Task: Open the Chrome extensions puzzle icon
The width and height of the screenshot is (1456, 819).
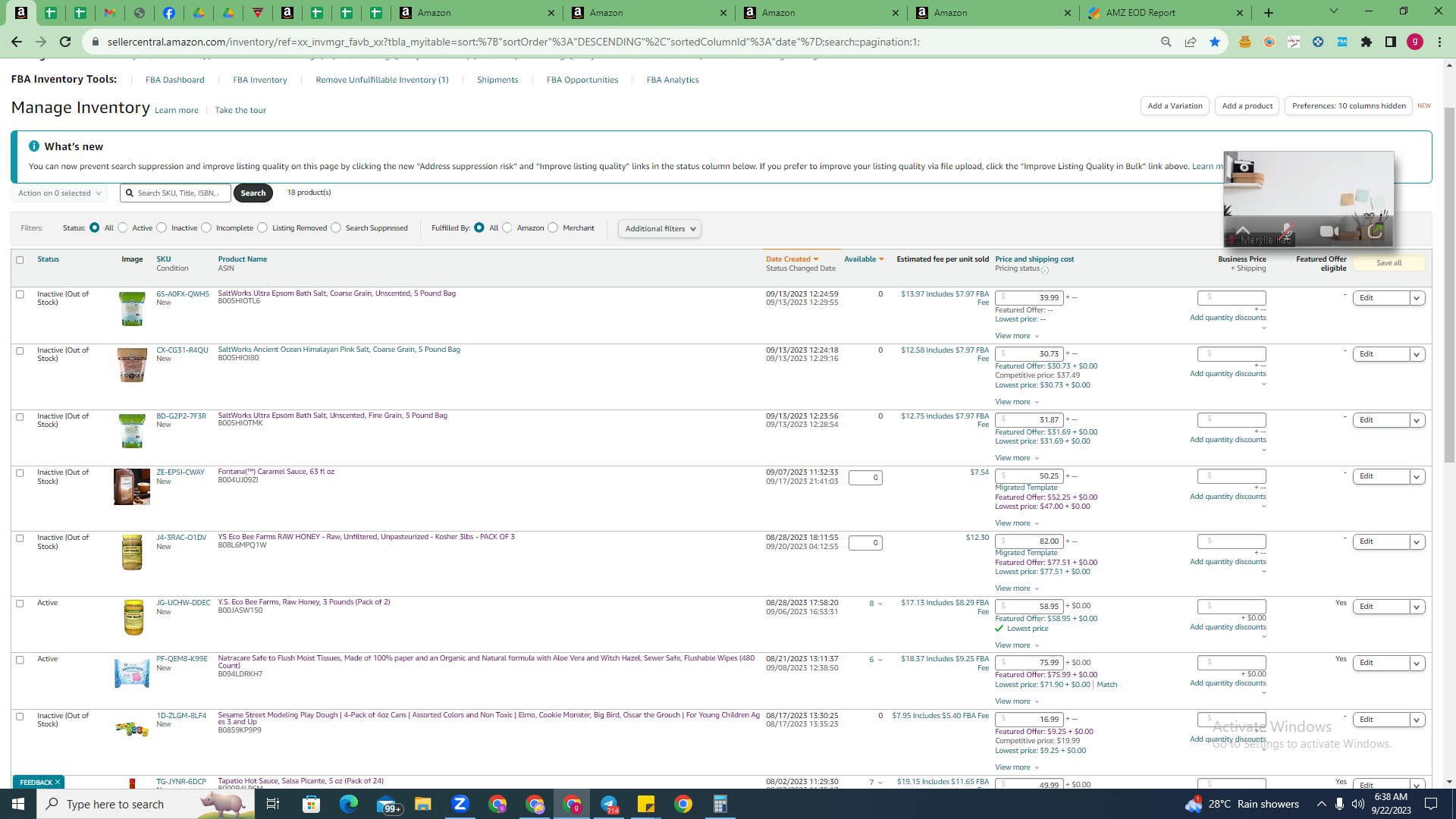Action: click(x=1367, y=42)
